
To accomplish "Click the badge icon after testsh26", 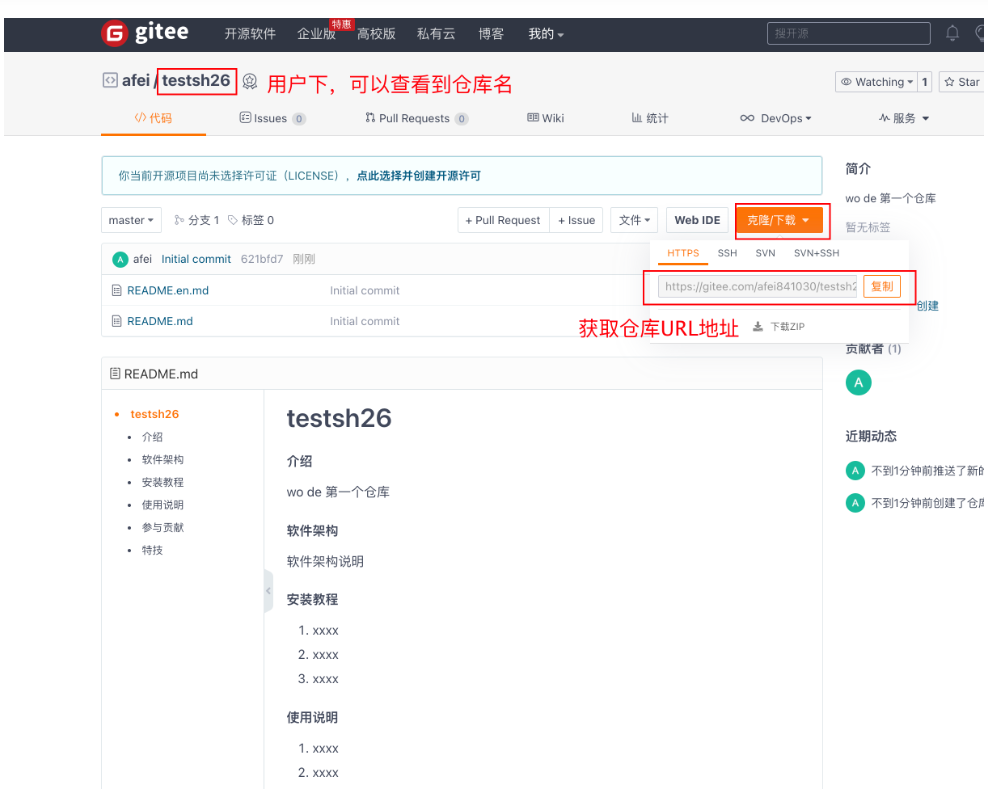I will tap(250, 81).
